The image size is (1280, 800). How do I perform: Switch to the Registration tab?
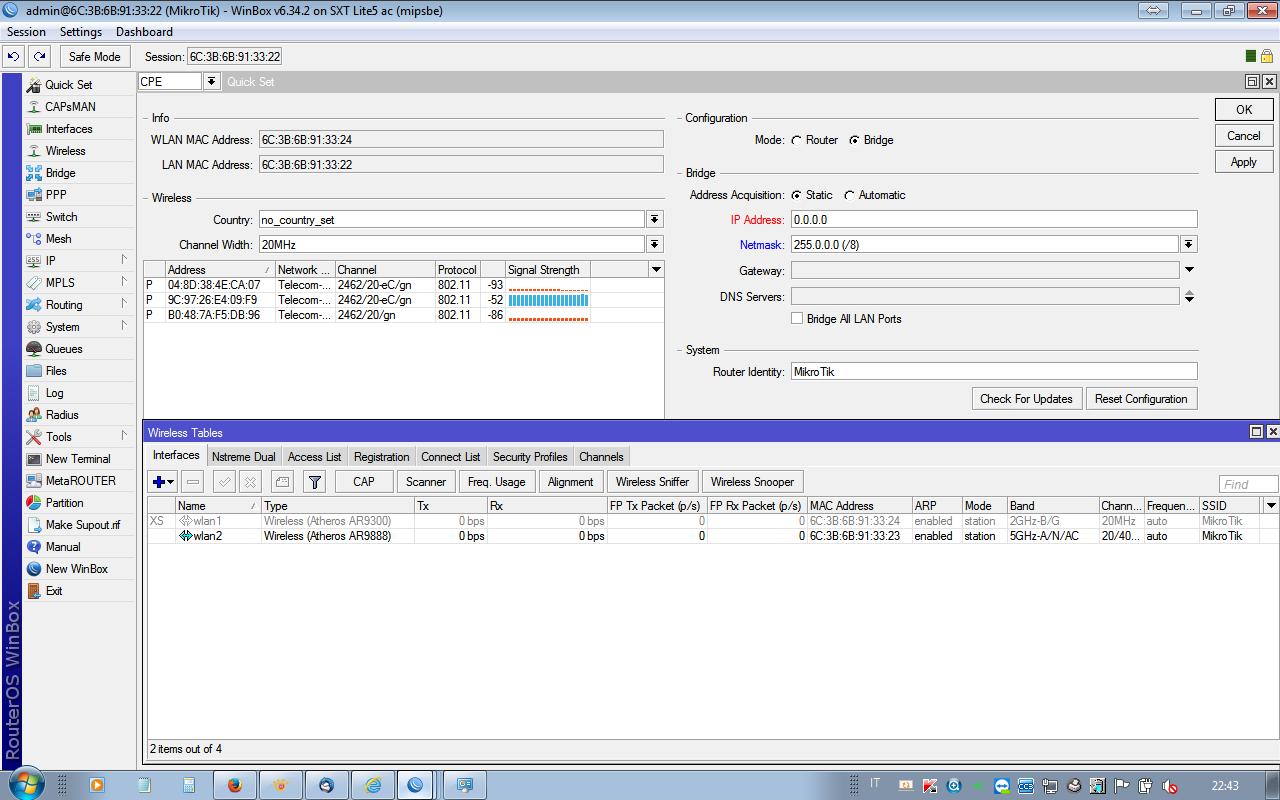[x=381, y=456]
